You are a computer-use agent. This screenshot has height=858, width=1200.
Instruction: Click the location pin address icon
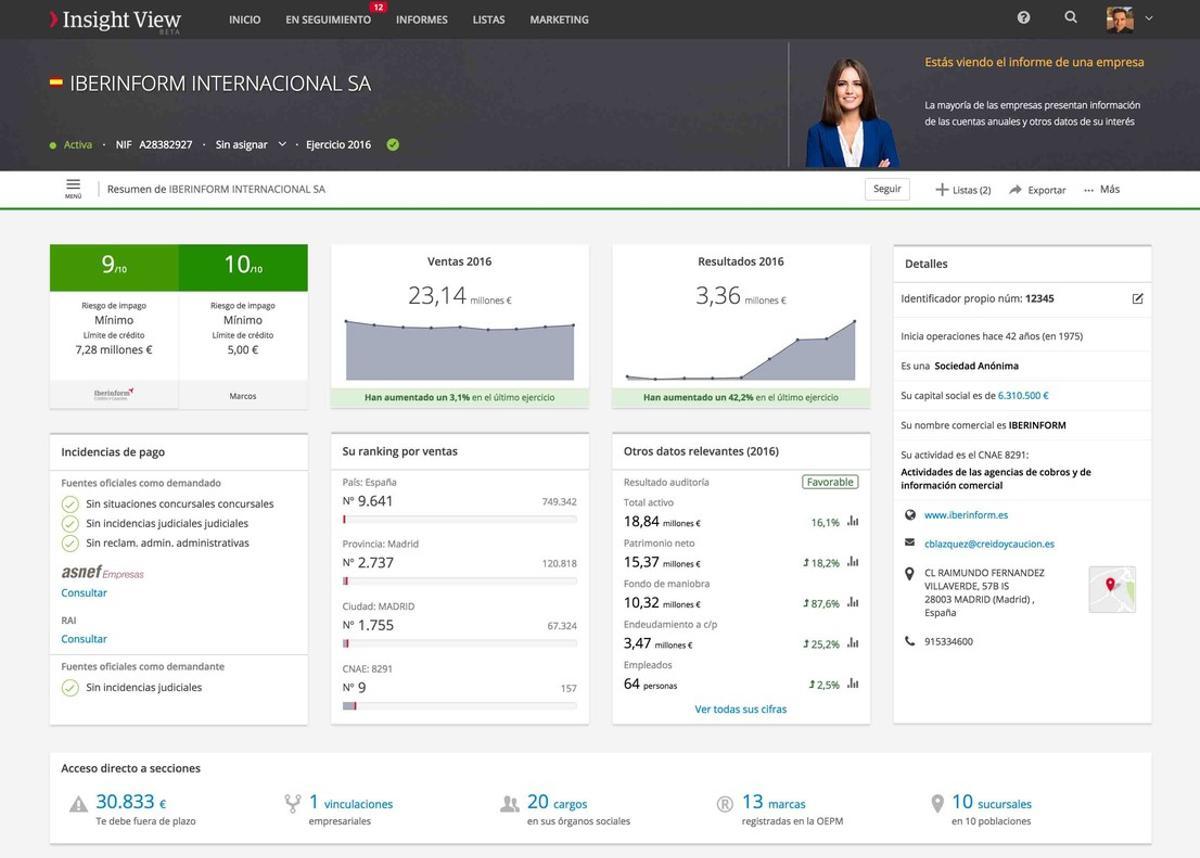[909, 574]
